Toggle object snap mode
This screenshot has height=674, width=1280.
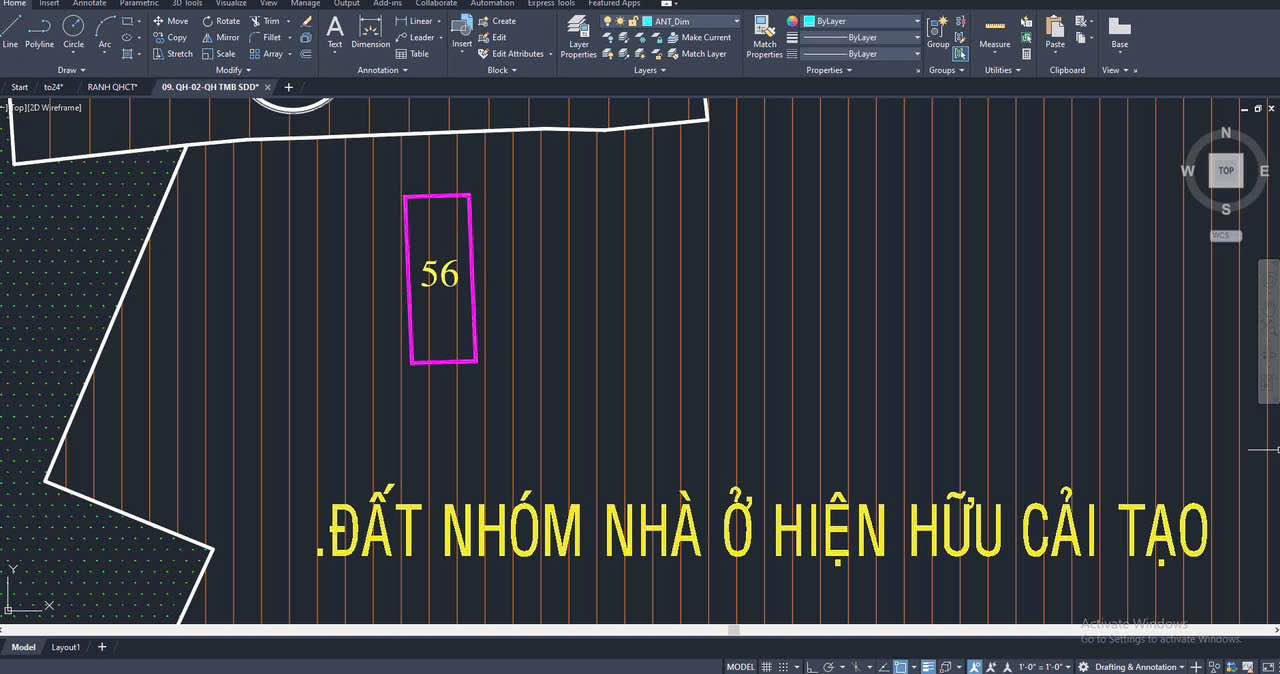click(899, 666)
